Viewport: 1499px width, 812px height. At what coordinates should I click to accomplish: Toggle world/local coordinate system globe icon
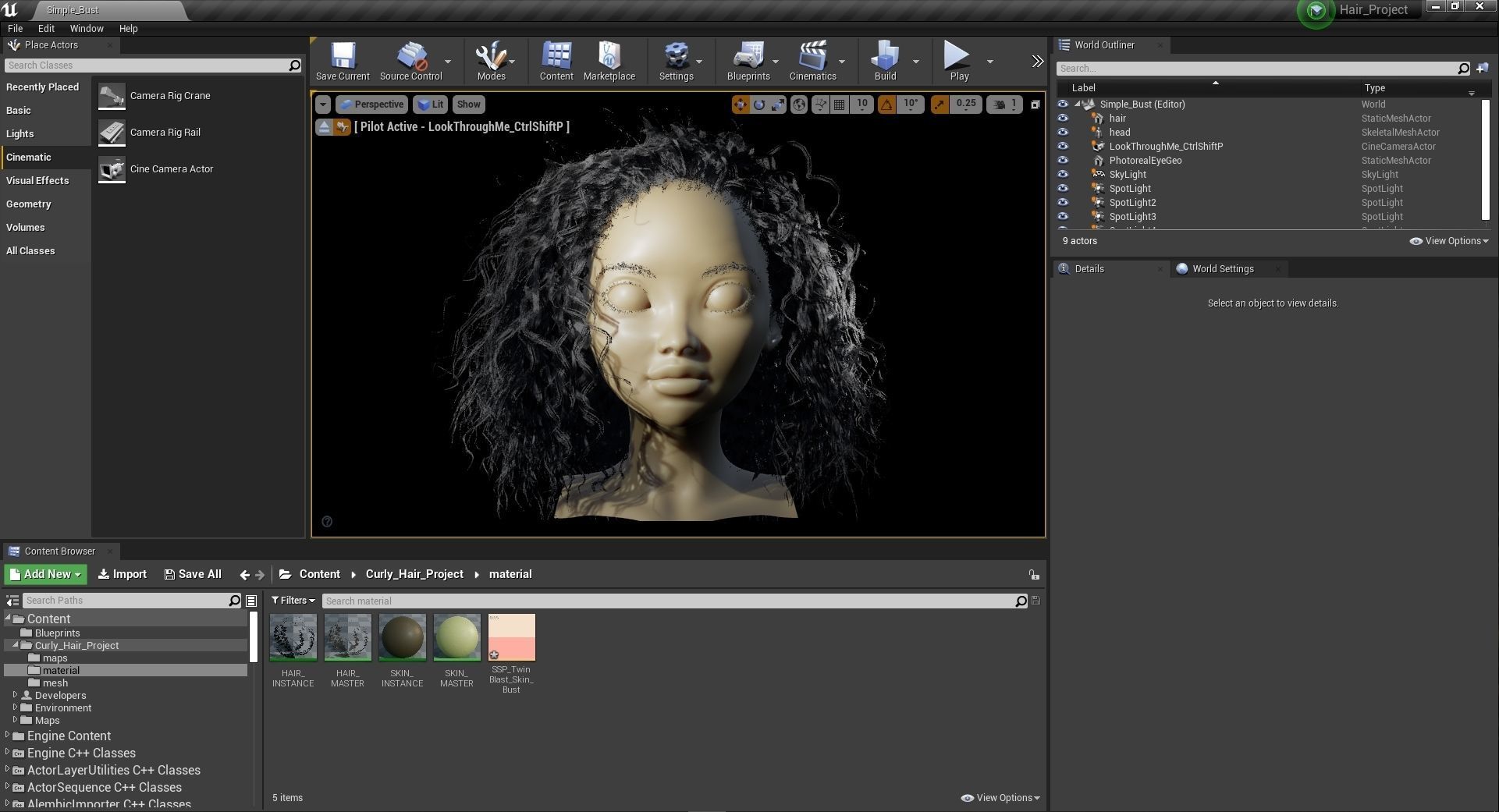point(799,104)
